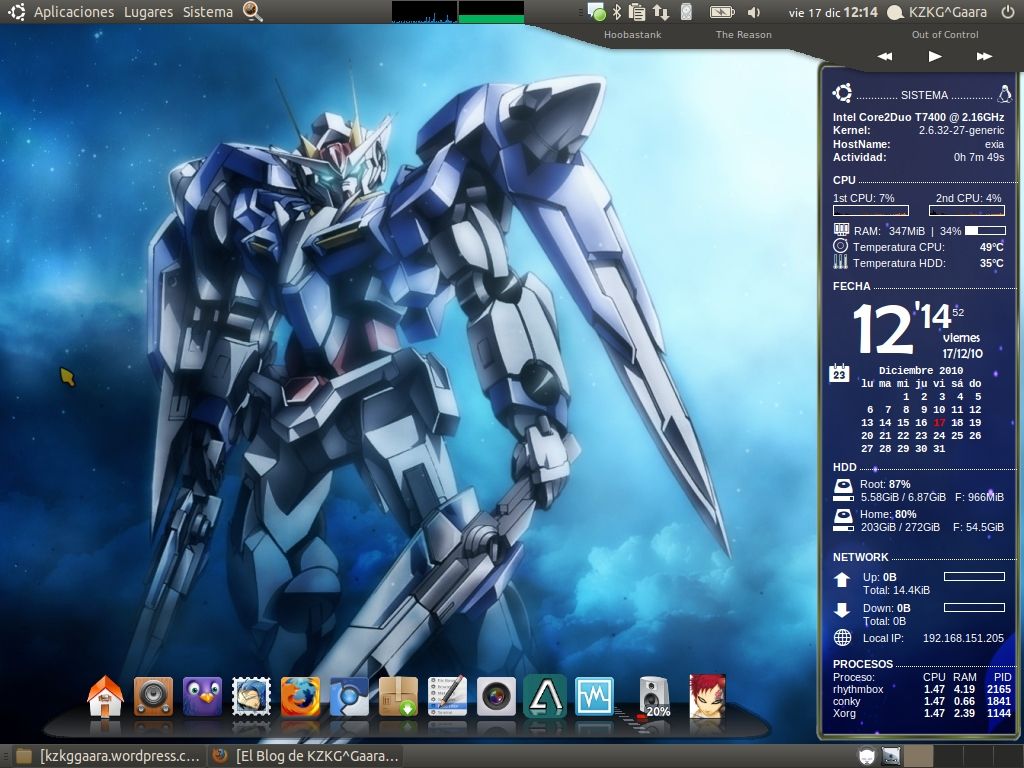Click the highlighted date 17 in the calendar
This screenshot has width=1024, height=768.
coord(939,423)
